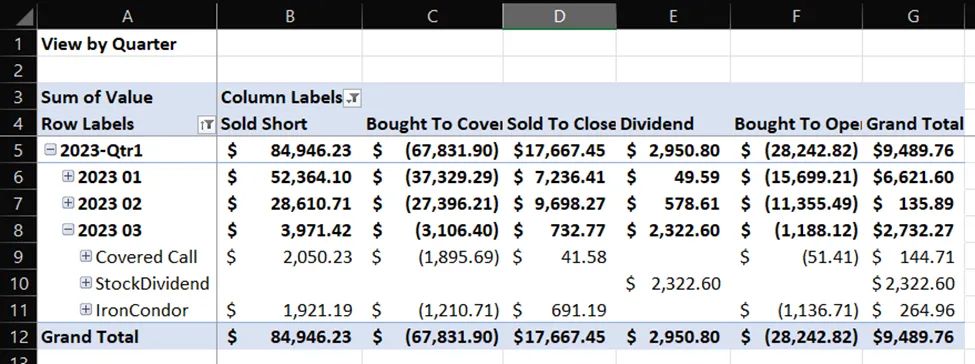Select column A header
The image size is (975, 364).
[127, 16]
